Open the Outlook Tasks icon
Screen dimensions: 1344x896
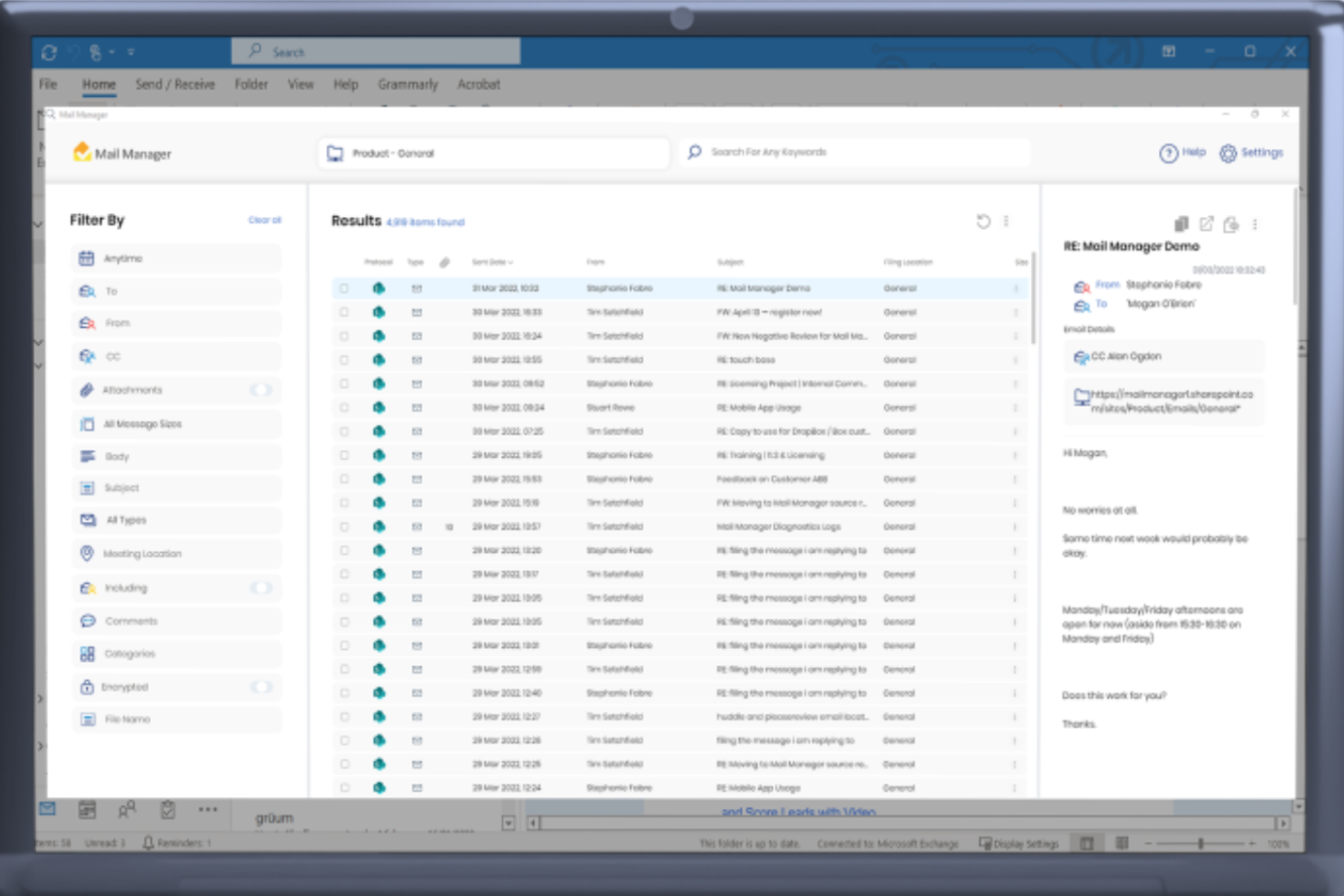click(x=166, y=809)
